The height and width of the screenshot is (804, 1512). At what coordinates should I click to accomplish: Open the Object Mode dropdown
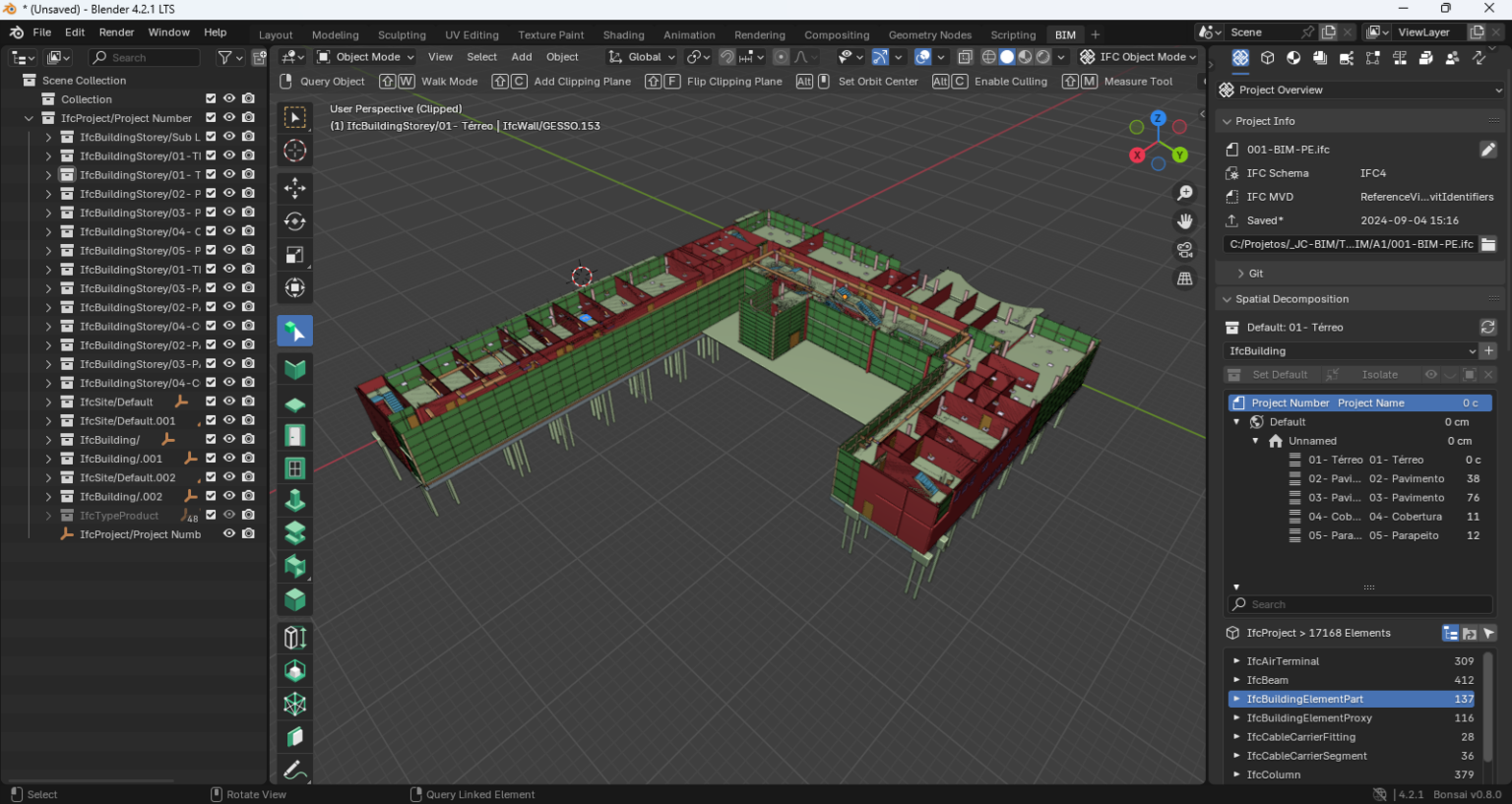(364, 56)
